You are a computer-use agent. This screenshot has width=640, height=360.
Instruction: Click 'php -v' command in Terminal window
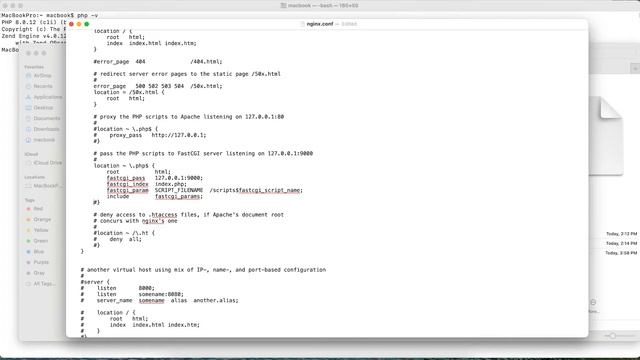87,16
